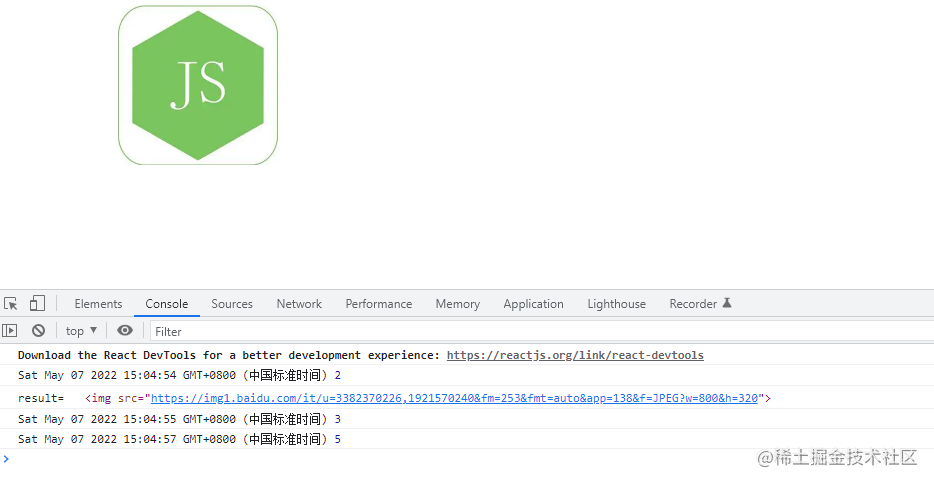
Task: Click the eye icon for live expressions
Action: [x=124, y=331]
